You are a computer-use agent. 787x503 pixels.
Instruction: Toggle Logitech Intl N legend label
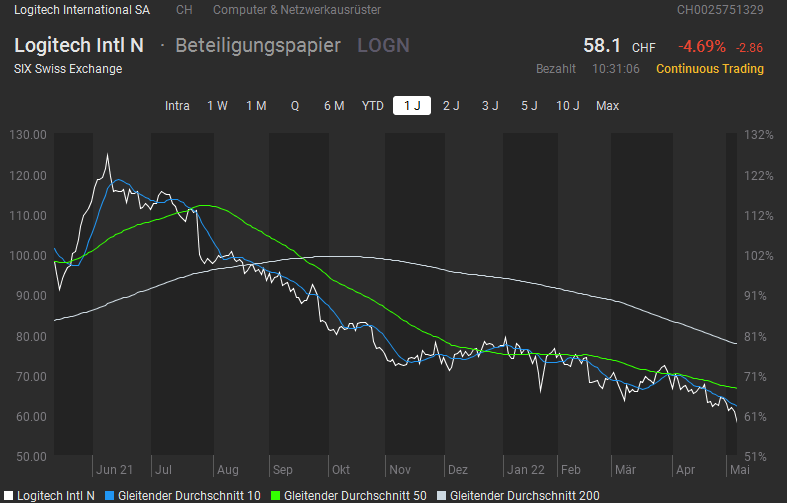(56, 496)
